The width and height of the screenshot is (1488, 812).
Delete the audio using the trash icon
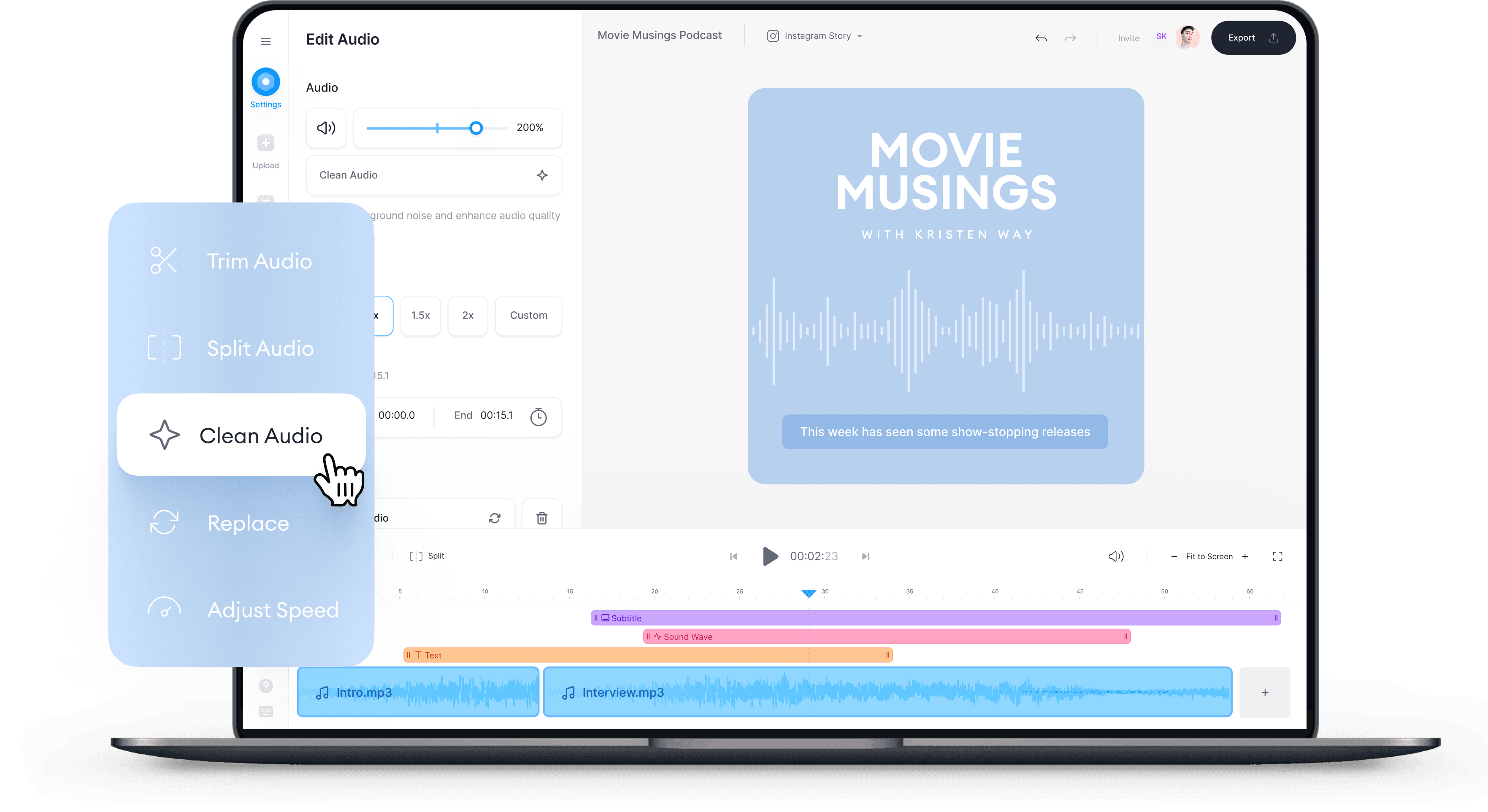(541, 518)
